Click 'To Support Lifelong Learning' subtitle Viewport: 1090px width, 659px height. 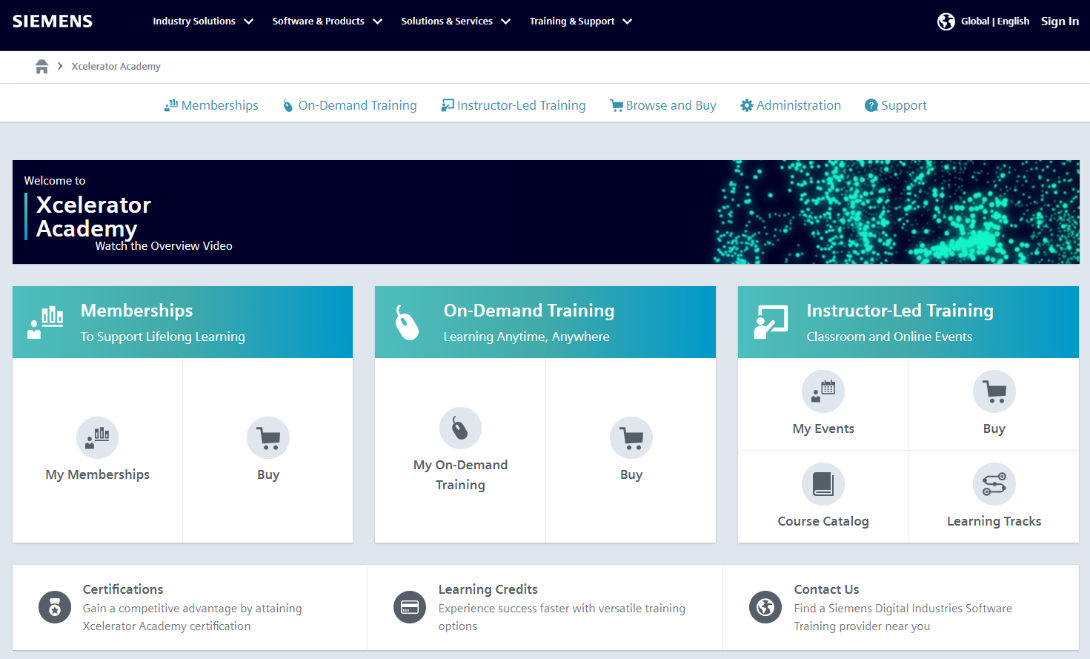click(x=163, y=336)
